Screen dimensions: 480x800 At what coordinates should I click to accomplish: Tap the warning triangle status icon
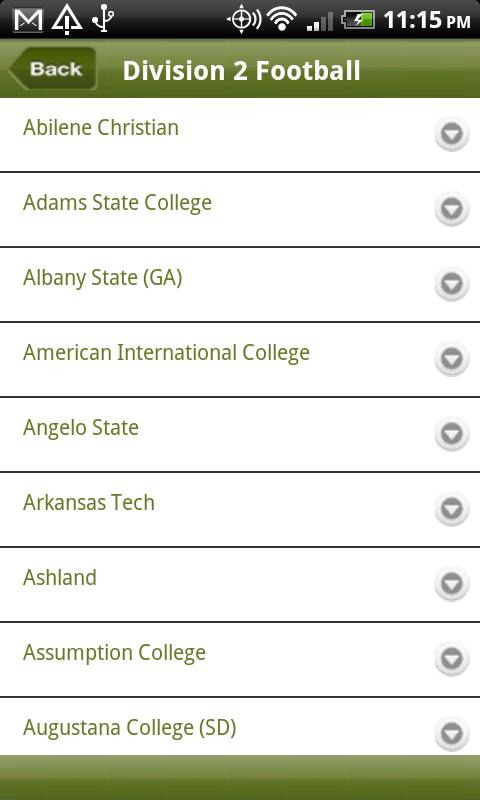[x=67, y=20]
